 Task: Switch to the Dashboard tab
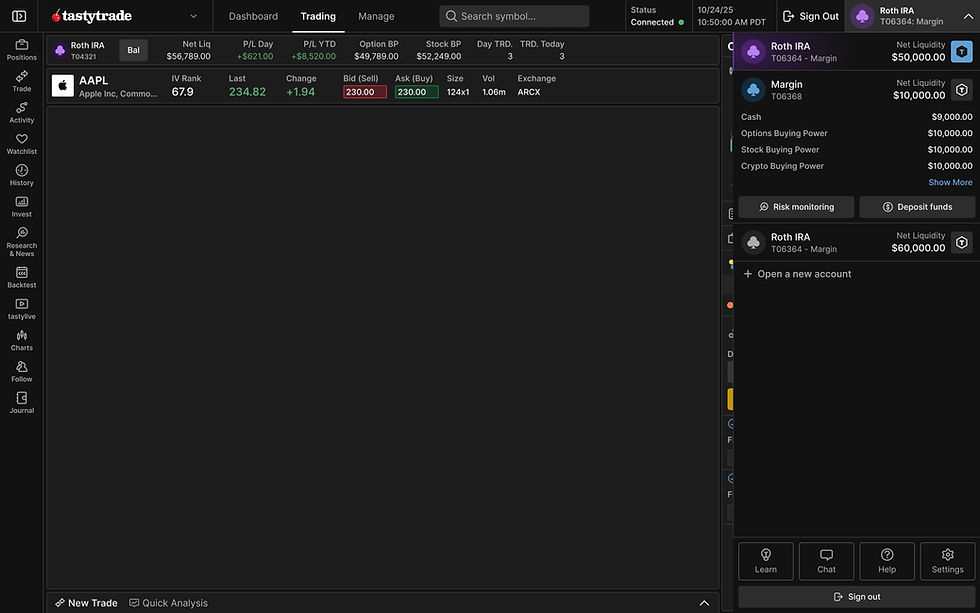coord(253,16)
